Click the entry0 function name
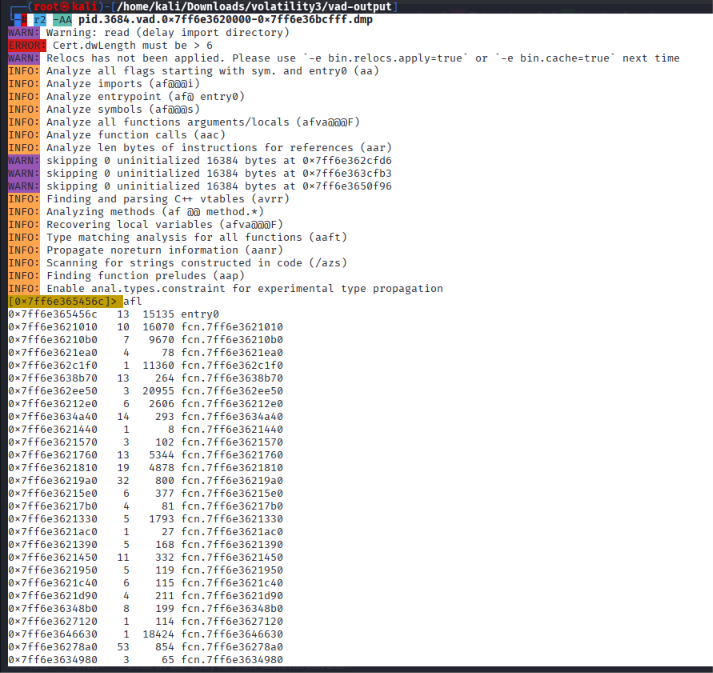This screenshot has width=713, height=673. [x=200, y=314]
